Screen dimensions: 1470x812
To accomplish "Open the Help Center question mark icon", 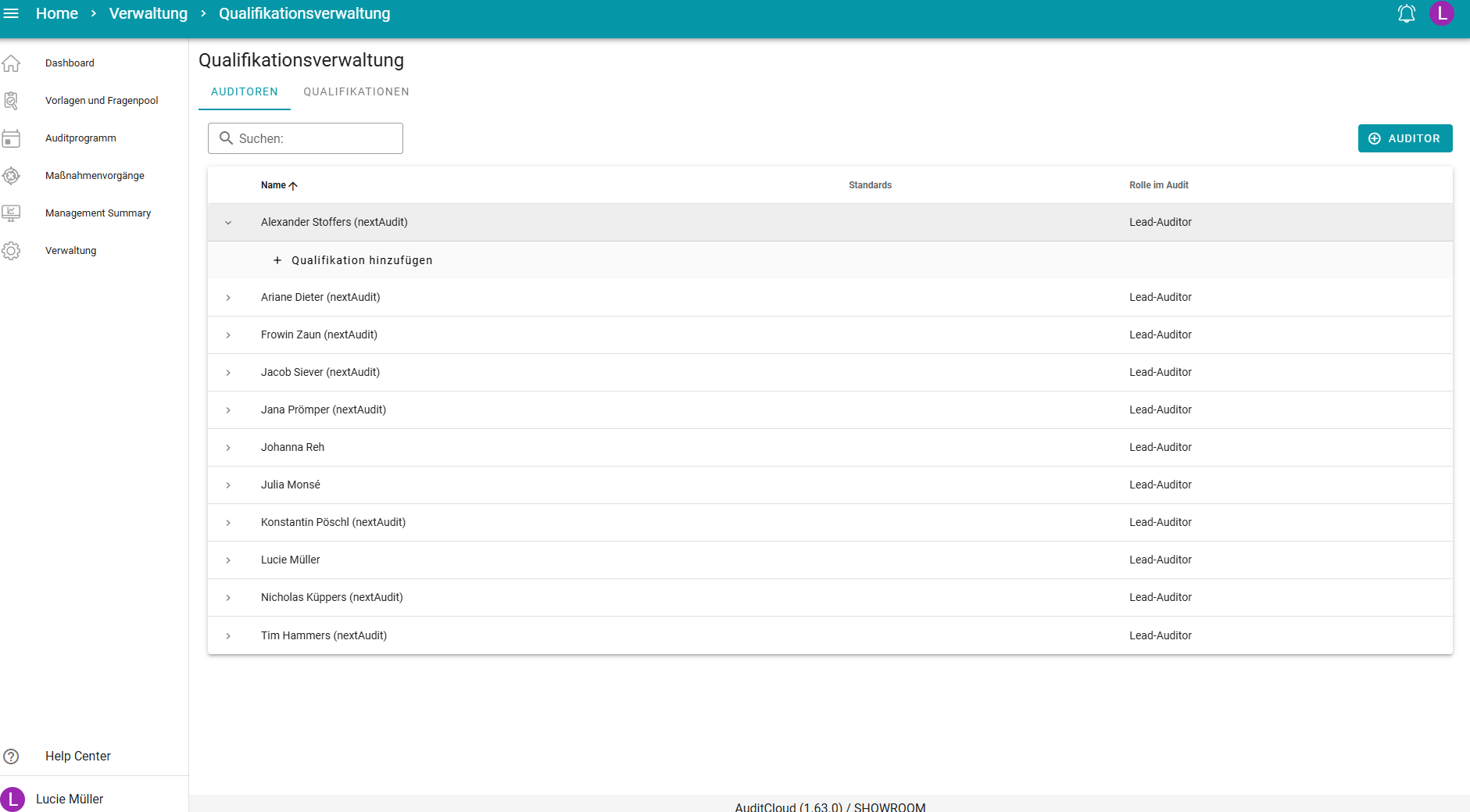I will [x=12, y=757].
